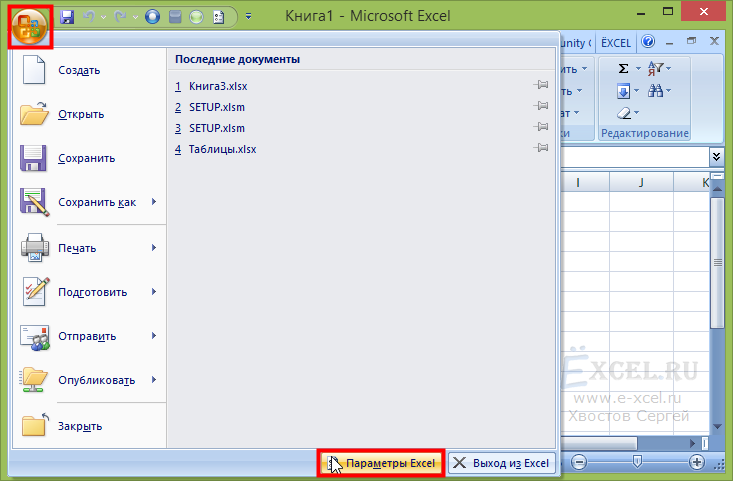Click the Выход из Excel button
Viewport: 733px width, 481px height.
click(x=502, y=463)
